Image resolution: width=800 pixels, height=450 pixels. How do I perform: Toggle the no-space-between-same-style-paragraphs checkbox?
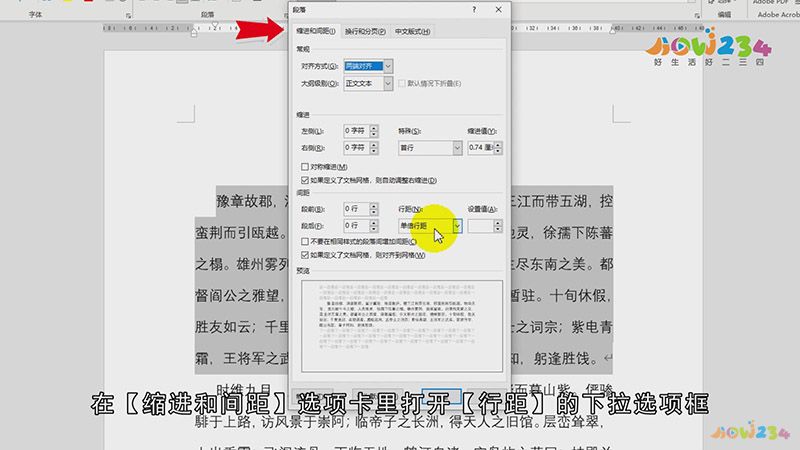305,241
